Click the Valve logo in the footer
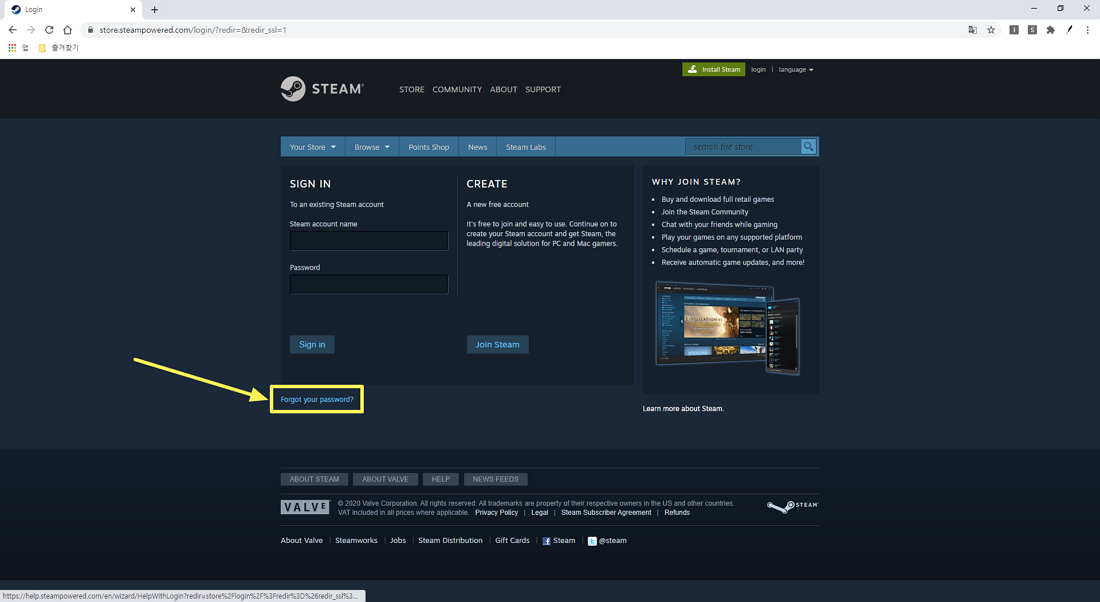The height and width of the screenshot is (602, 1100). pos(305,507)
